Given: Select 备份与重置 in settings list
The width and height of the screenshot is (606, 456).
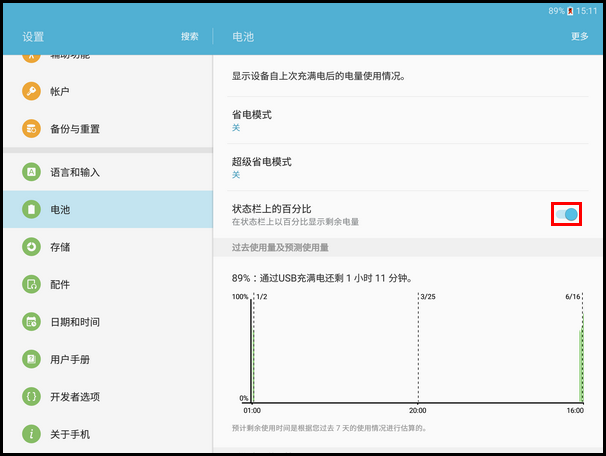Looking at the screenshot, I should tap(108, 129).
